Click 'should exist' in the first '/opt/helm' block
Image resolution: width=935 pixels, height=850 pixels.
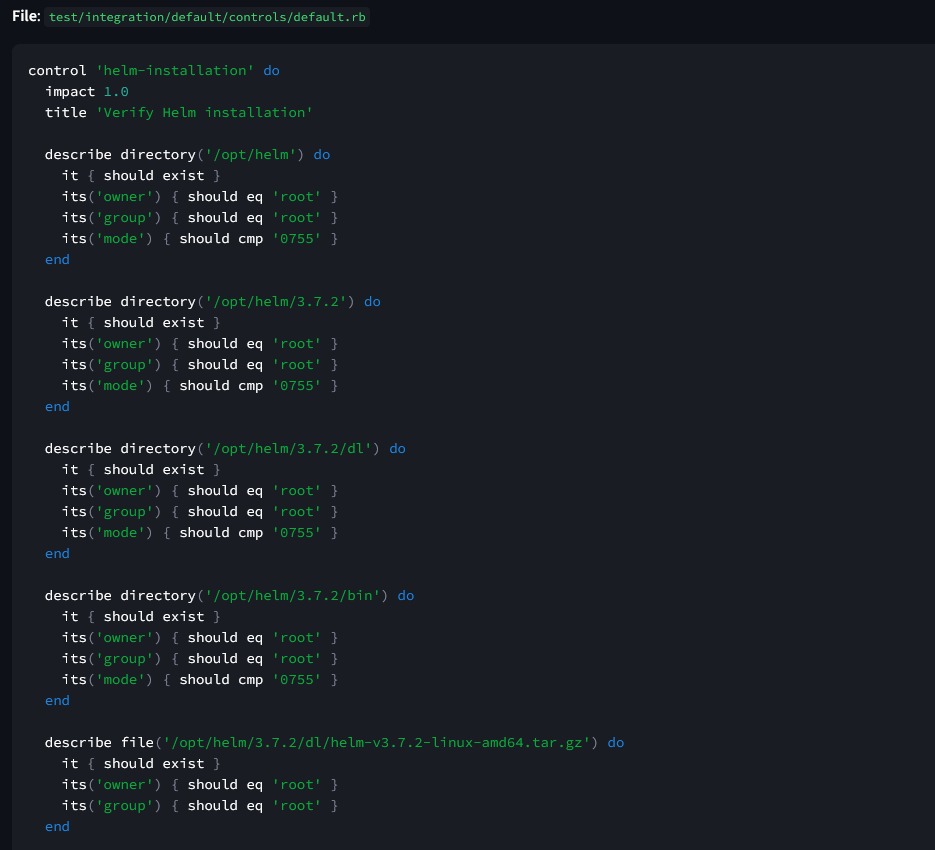click(x=153, y=176)
